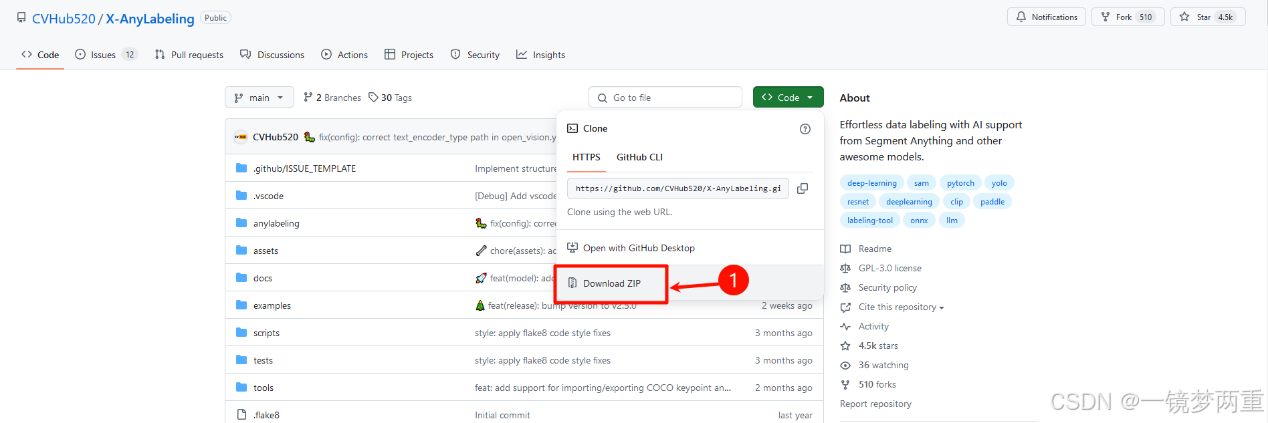Click the file icon beside .flake8
Screen dimensions: 1268x423
[x=241, y=415]
